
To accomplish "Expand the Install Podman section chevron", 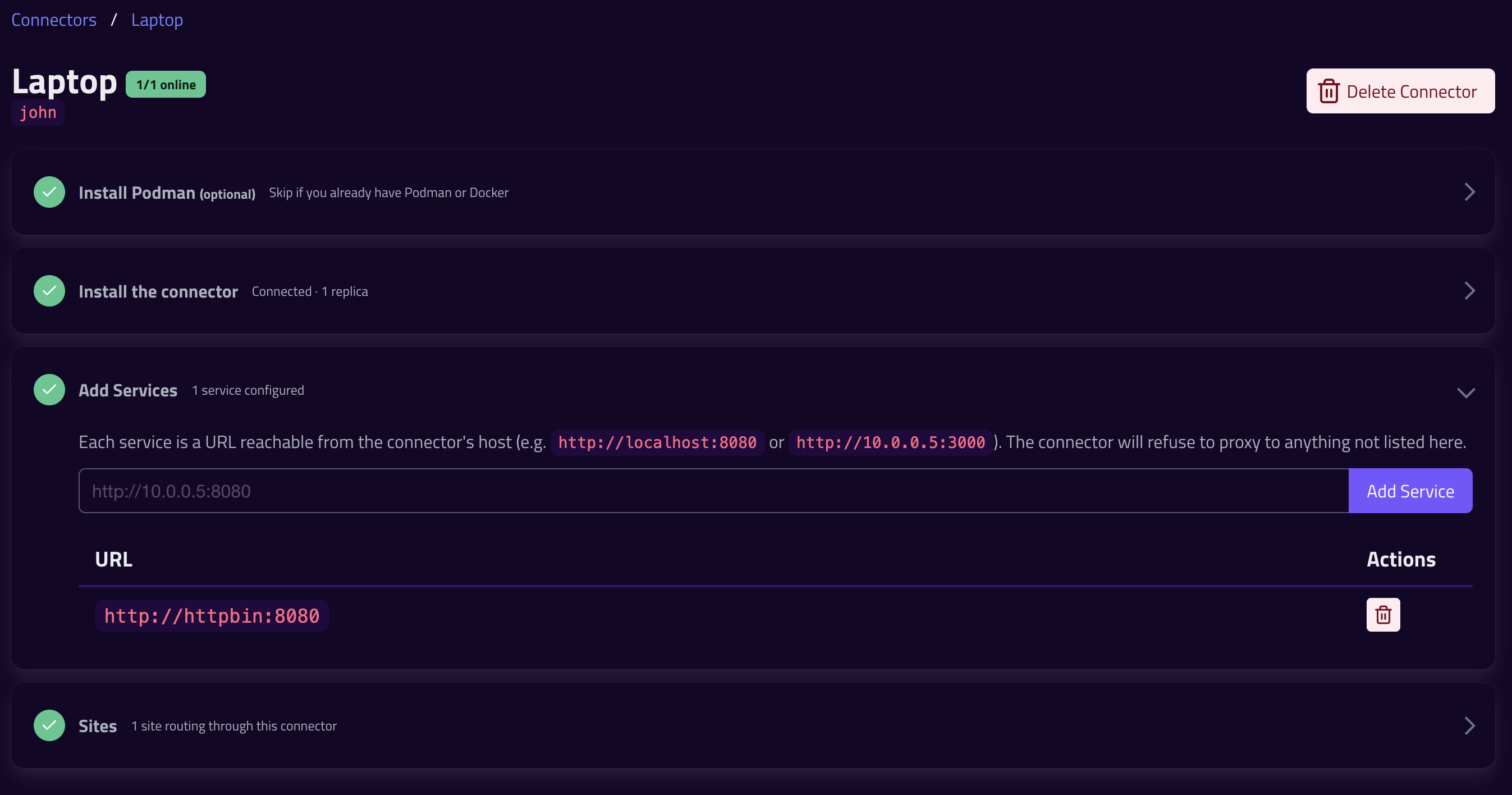I will pyautogui.click(x=1469, y=192).
